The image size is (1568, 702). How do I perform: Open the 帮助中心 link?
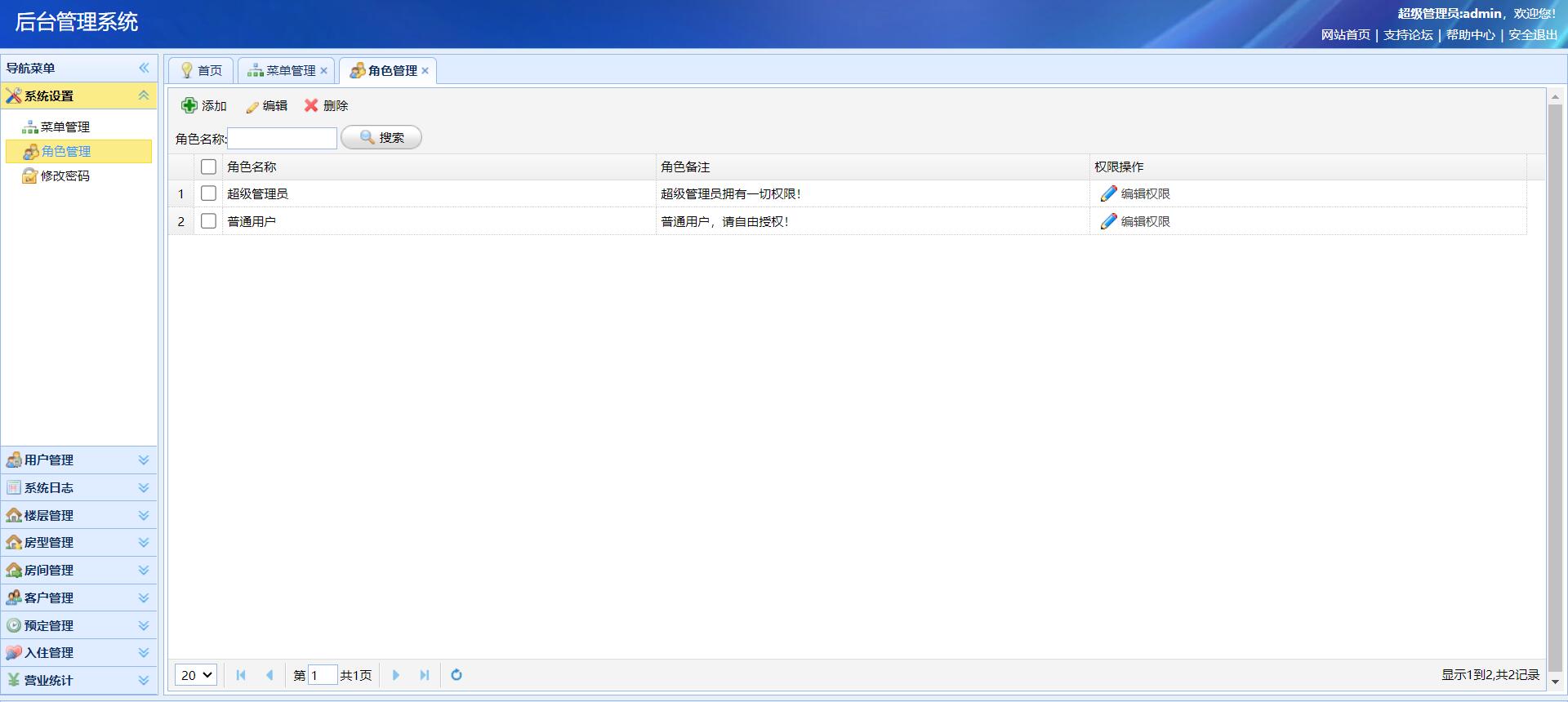[1471, 34]
